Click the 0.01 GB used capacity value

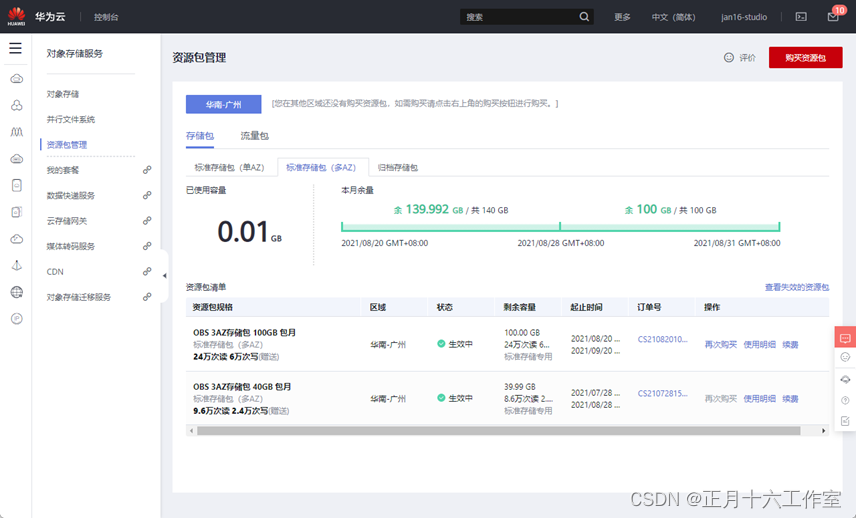[249, 231]
